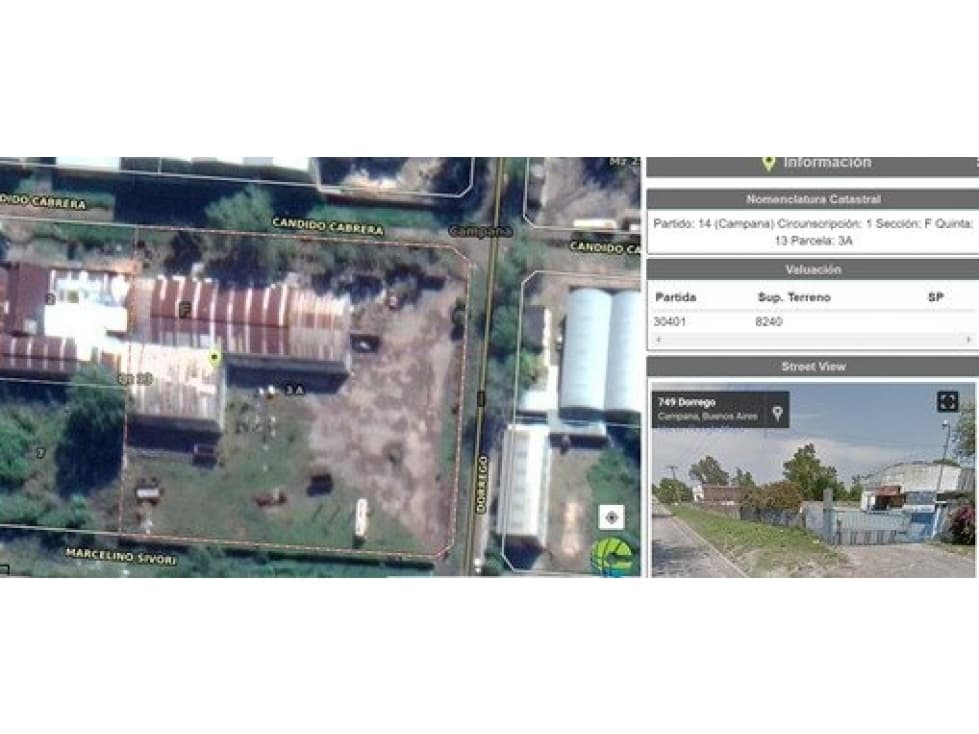The width and height of the screenshot is (979, 734).
Task: Toggle Street View fullscreen mode
Action: tap(947, 402)
